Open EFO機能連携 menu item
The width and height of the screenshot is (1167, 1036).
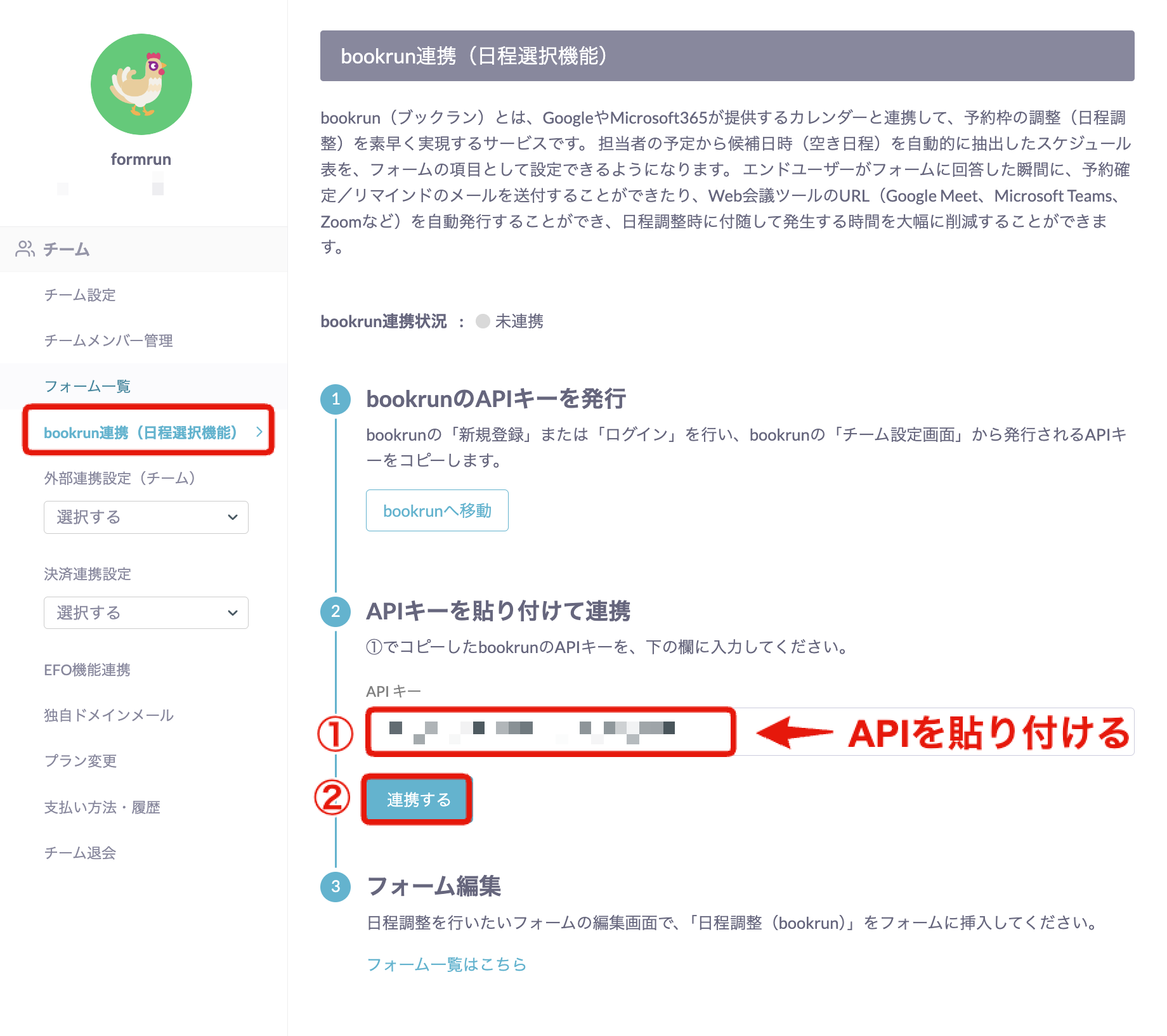[87, 670]
